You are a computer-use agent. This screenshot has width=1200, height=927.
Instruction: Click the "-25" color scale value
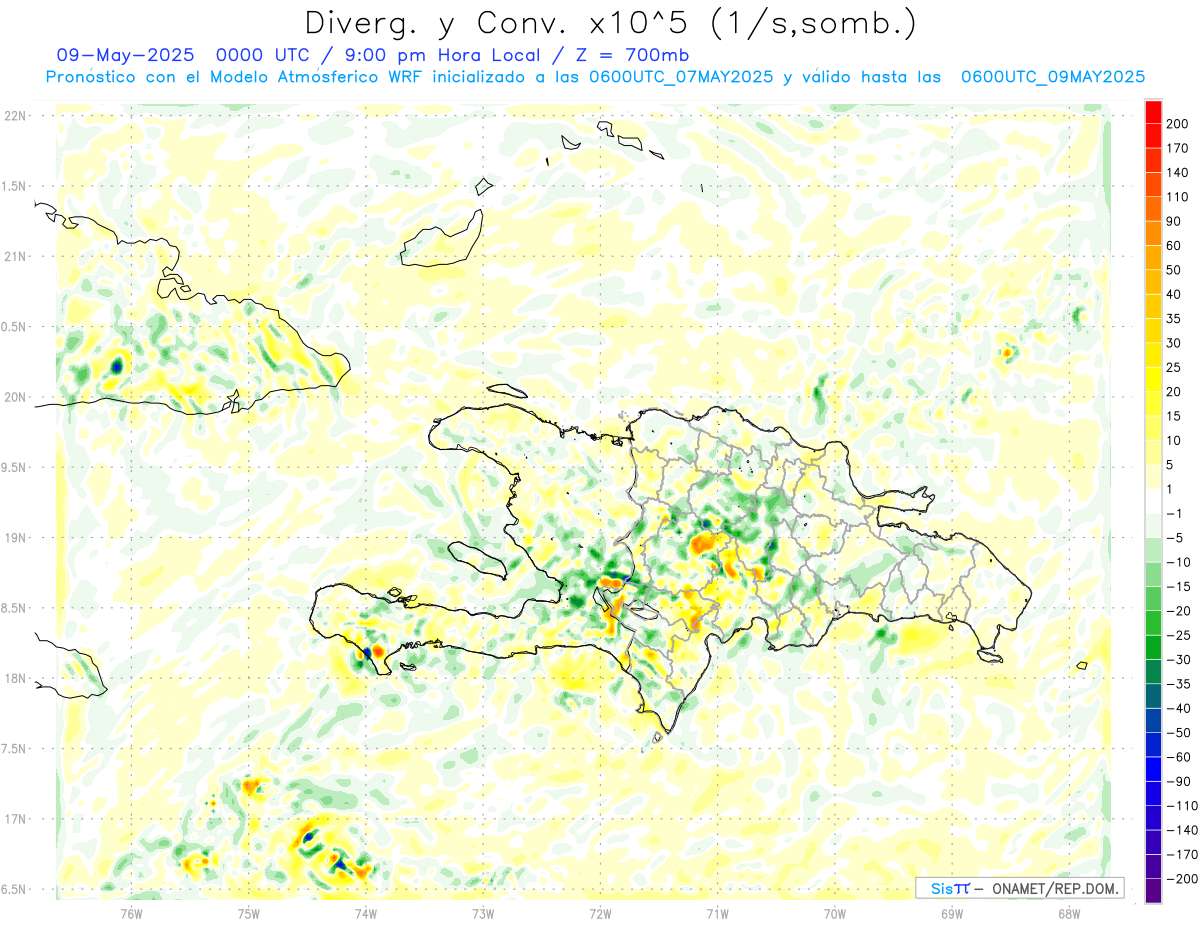pyautogui.click(x=1181, y=634)
